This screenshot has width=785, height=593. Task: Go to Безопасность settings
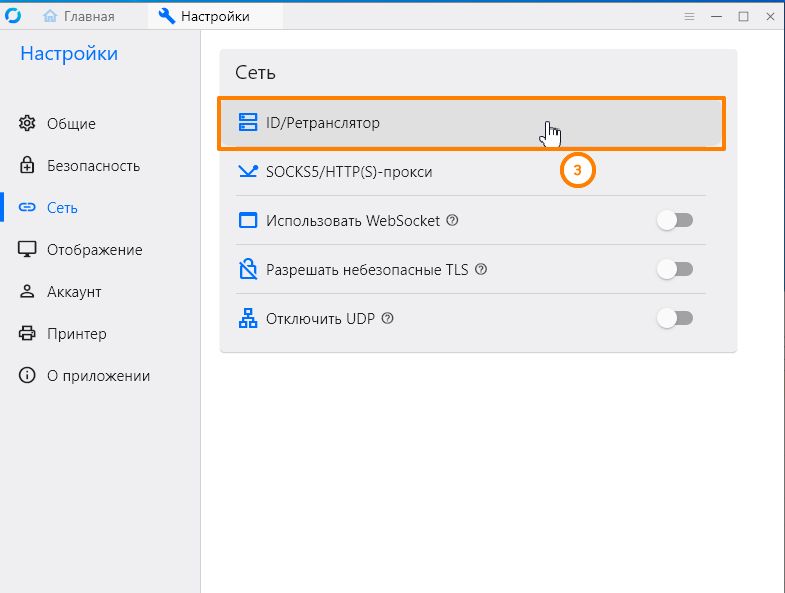(100, 165)
